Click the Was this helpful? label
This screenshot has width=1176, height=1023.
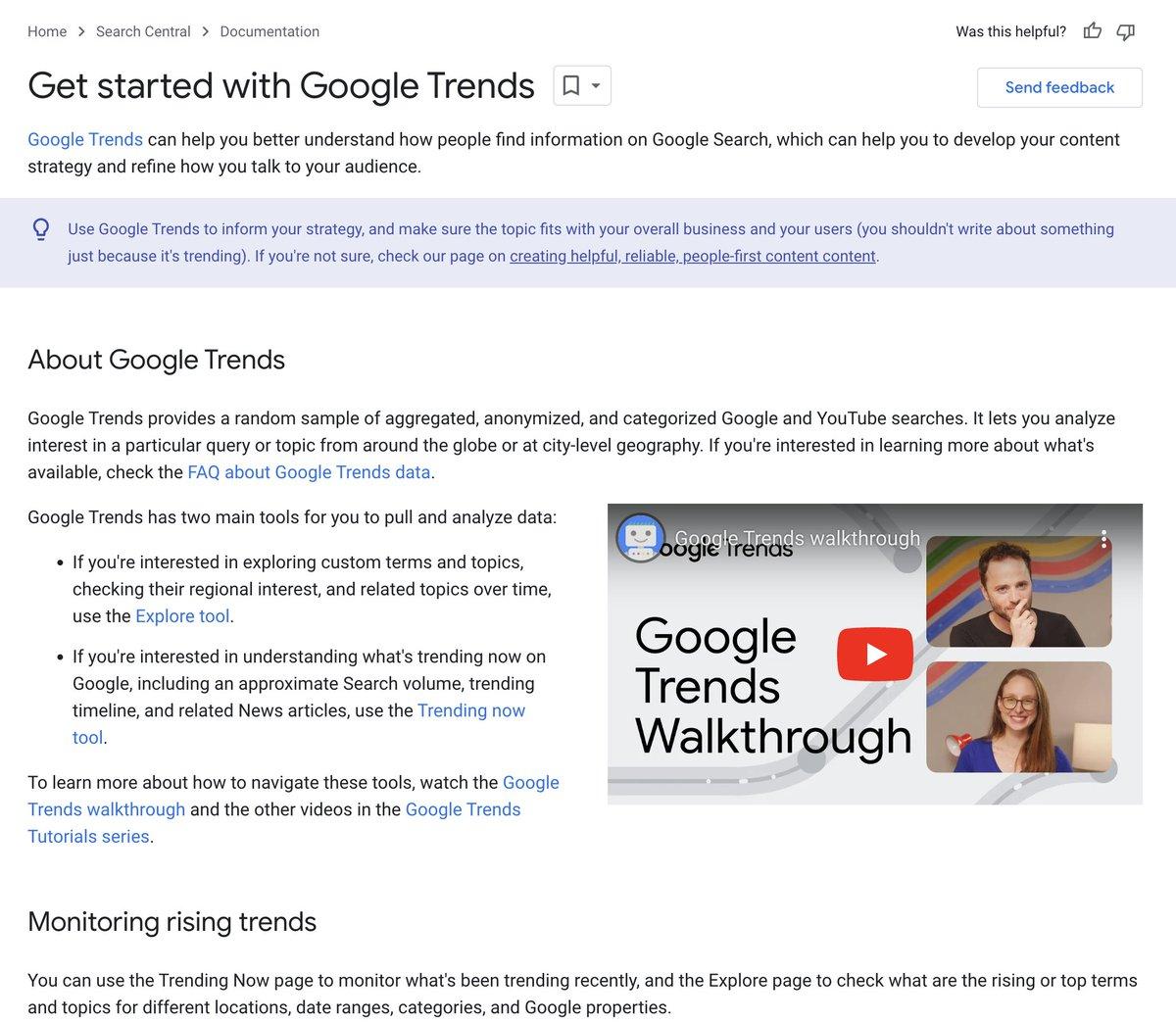1010,31
